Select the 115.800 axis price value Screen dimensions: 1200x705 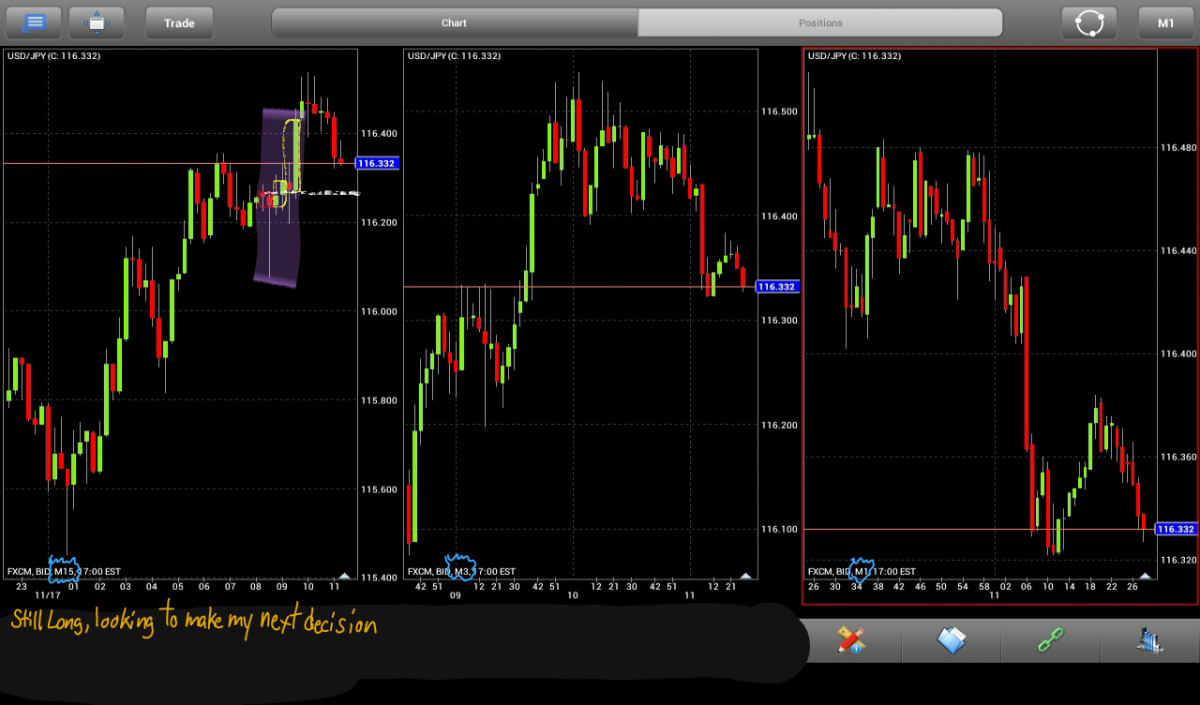378,400
